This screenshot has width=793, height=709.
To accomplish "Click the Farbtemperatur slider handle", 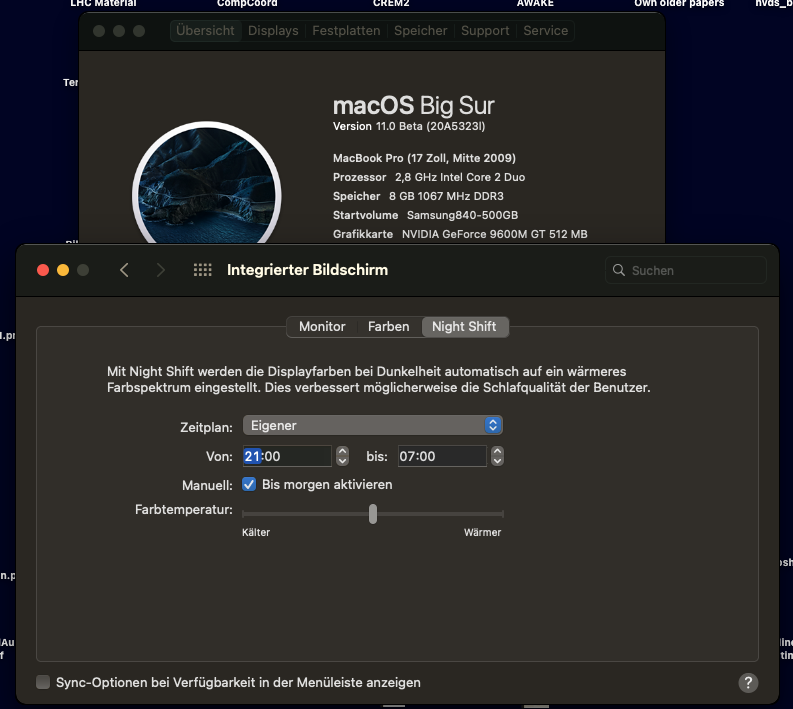I will (x=373, y=514).
